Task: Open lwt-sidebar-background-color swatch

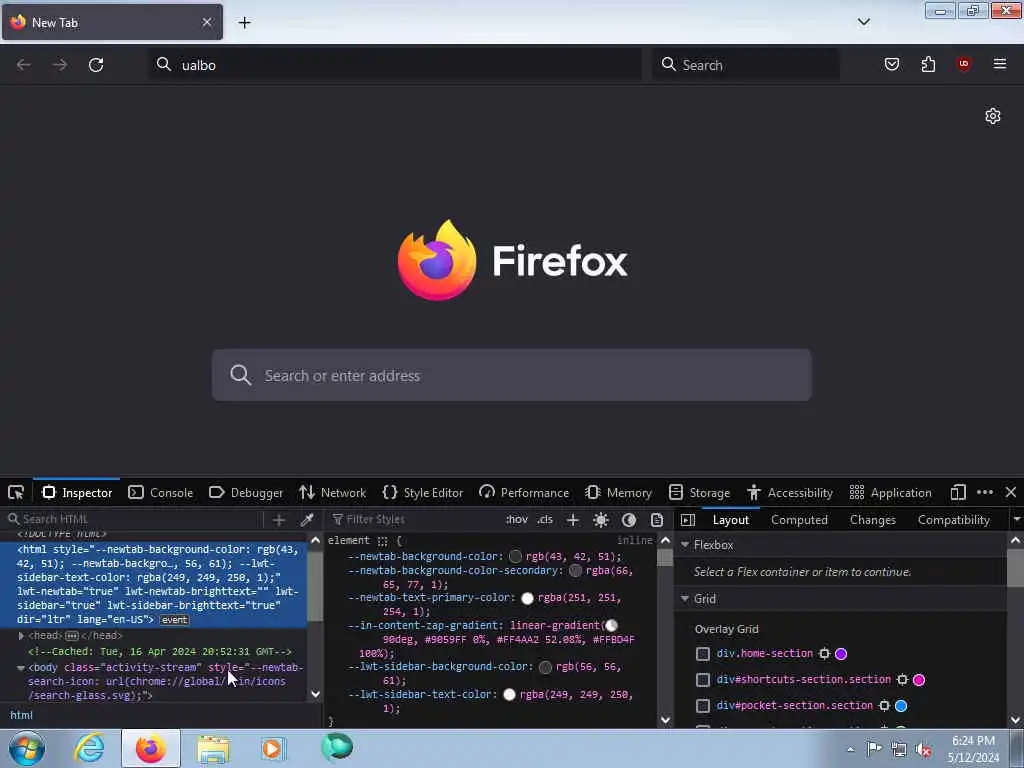Action: (545, 667)
